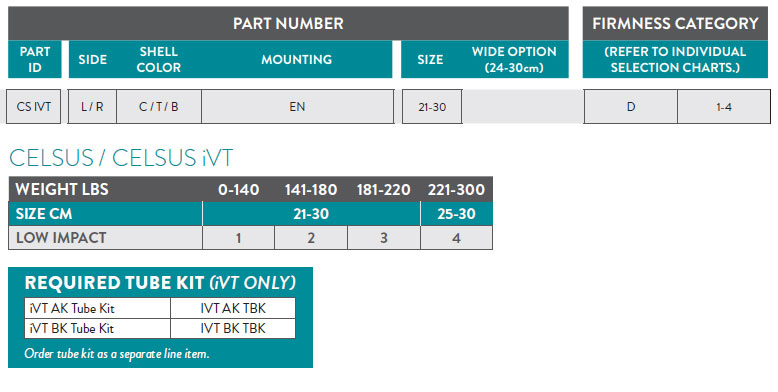Screen dimensions: 778x392
Task: Select the 221-300 weight column header
Action: 456,190
